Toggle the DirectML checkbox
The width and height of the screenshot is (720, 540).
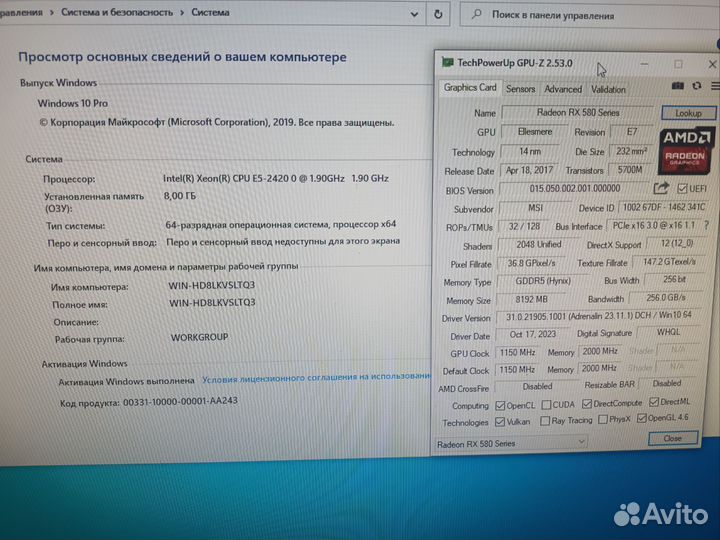tap(653, 402)
